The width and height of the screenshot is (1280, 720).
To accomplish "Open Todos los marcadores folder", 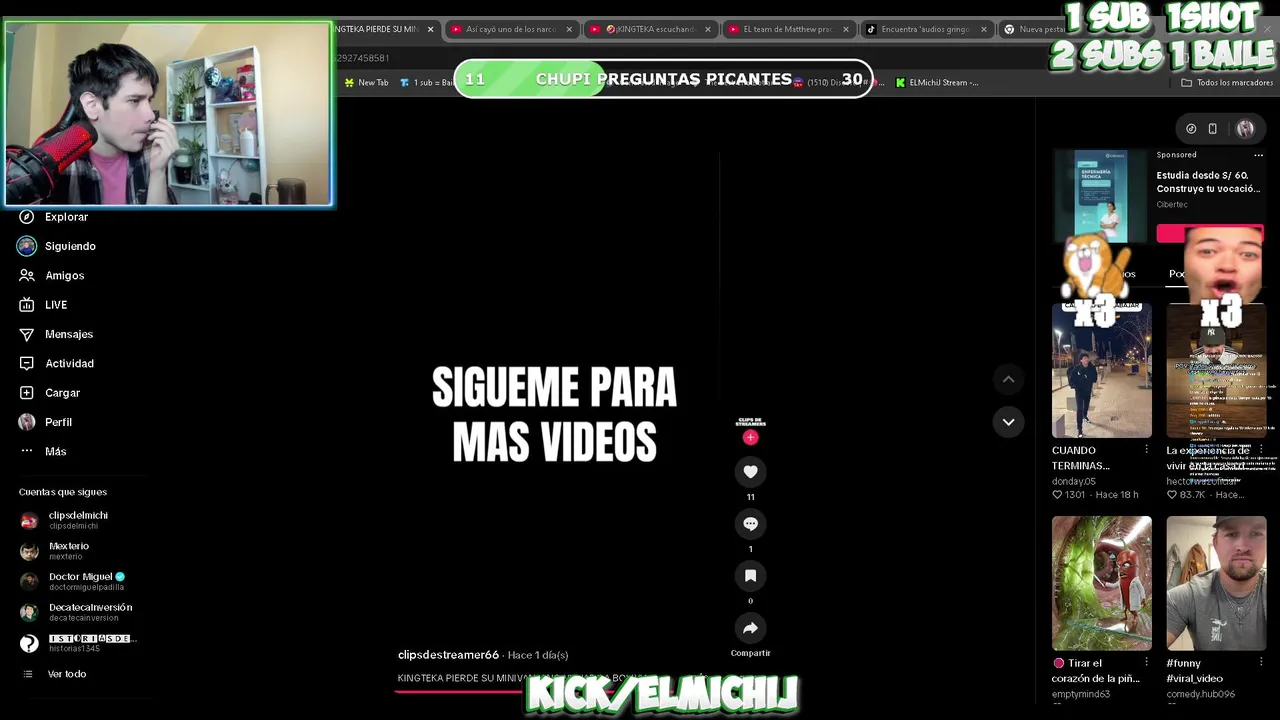I will point(1227,83).
